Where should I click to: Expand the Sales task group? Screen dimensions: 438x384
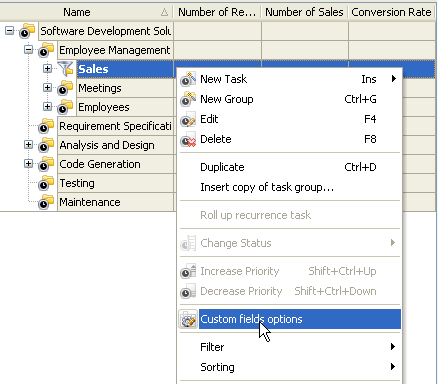click(x=48, y=69)
